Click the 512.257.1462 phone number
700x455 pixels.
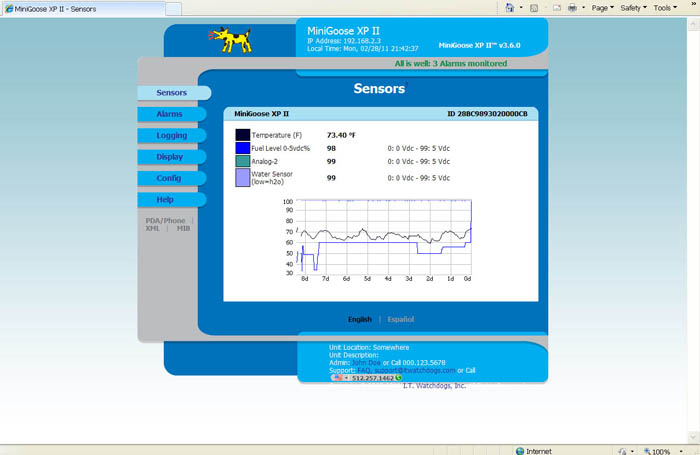tap(373, 378)
